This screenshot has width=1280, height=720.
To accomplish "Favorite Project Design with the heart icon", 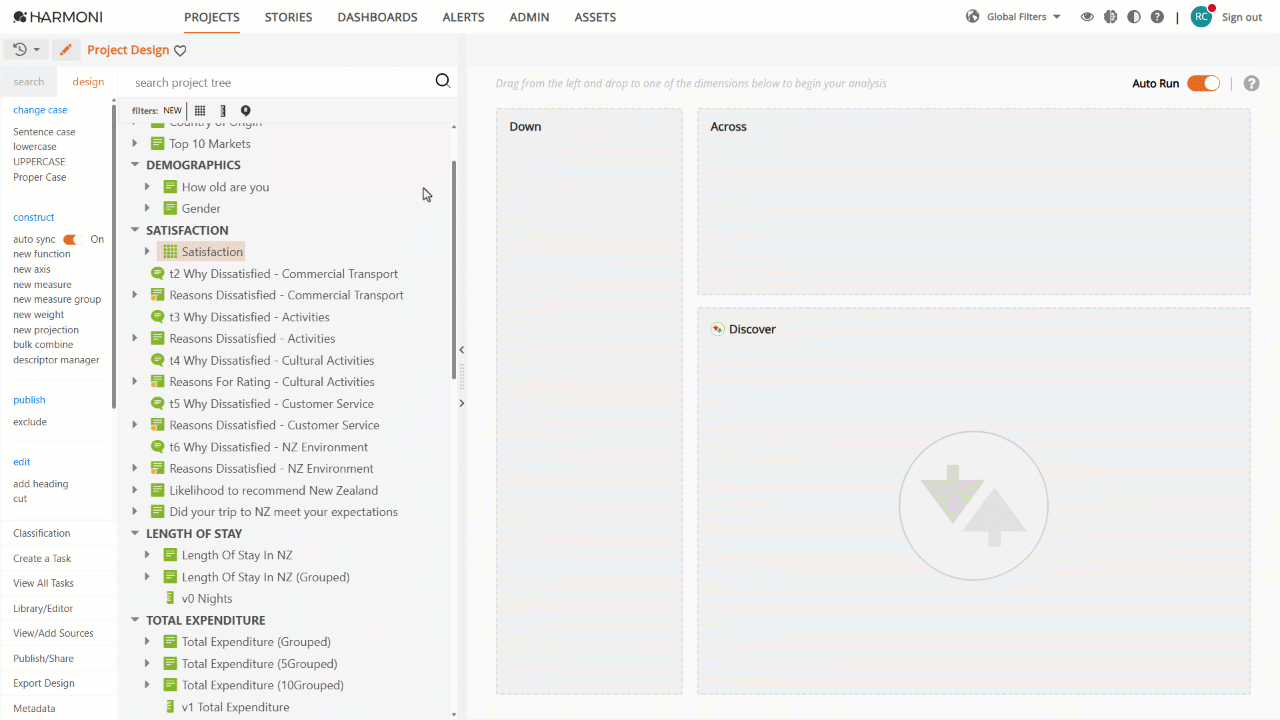I will [180, 51].
